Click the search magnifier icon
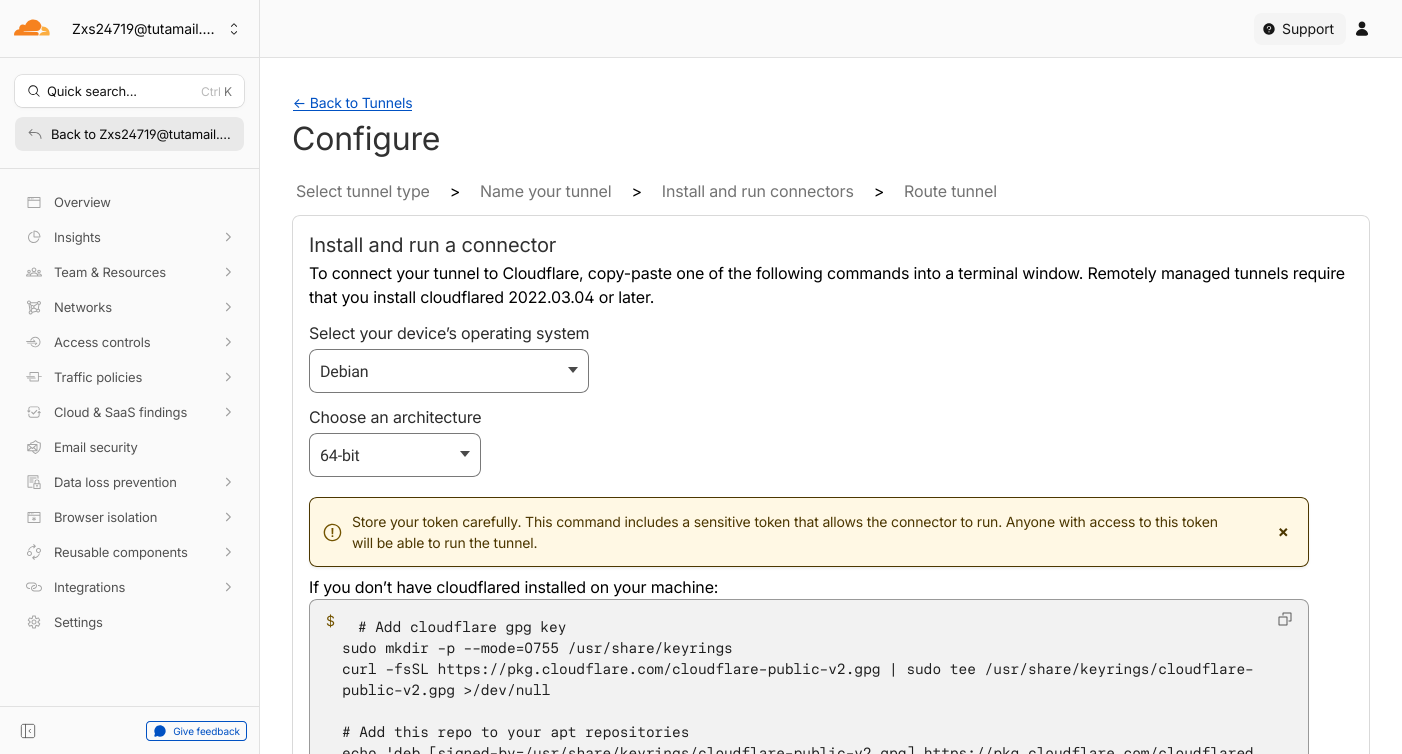This screenshot has width=1402, height=754. click(x=34, y=91)
